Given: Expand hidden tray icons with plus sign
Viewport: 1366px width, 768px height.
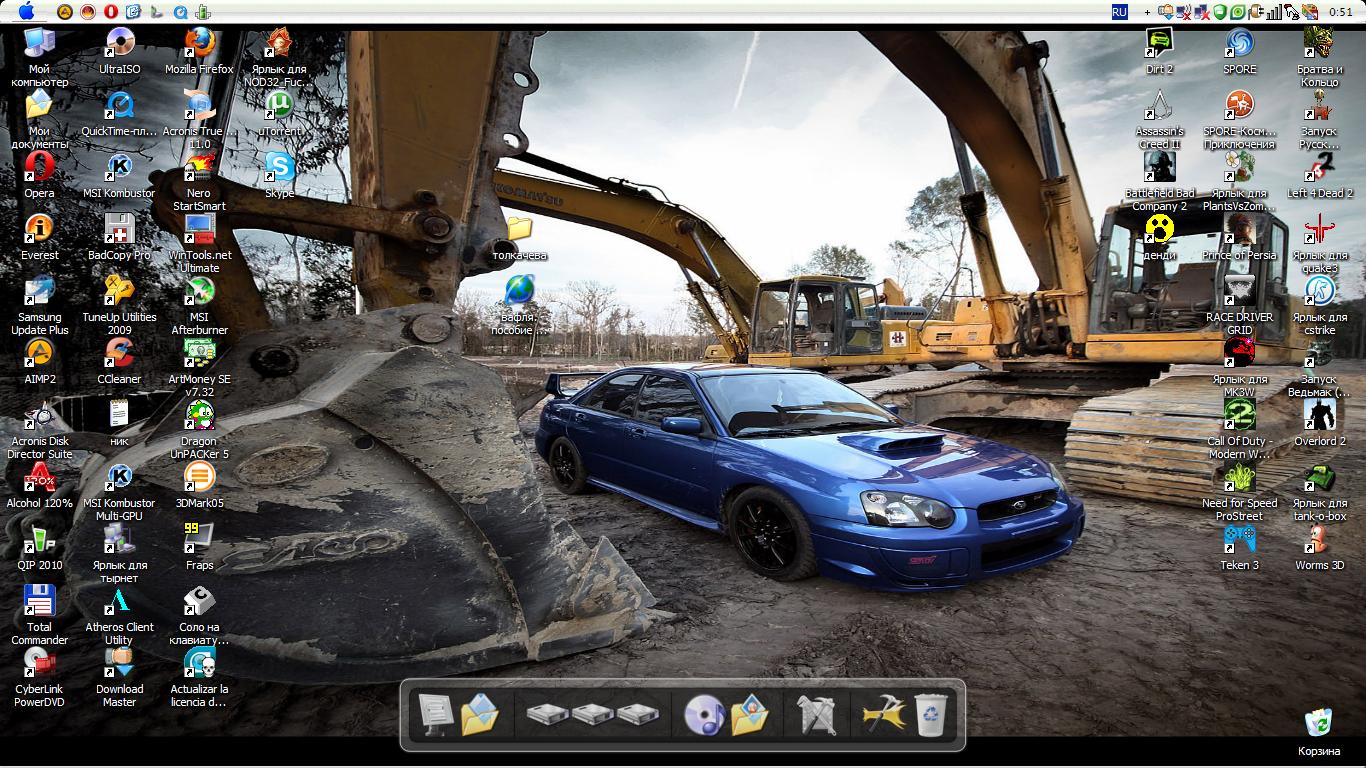Looking at the screenshot, I should [1147, 12].
